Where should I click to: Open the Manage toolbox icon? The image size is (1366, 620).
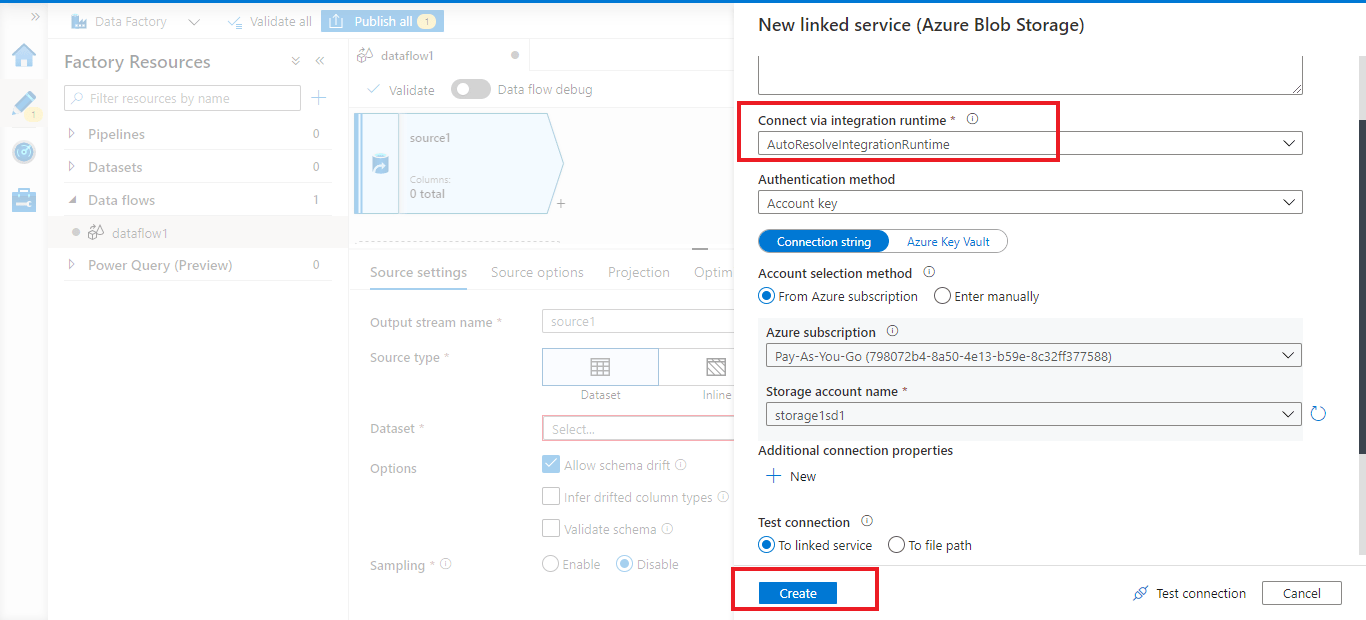(x=24, y=200)
